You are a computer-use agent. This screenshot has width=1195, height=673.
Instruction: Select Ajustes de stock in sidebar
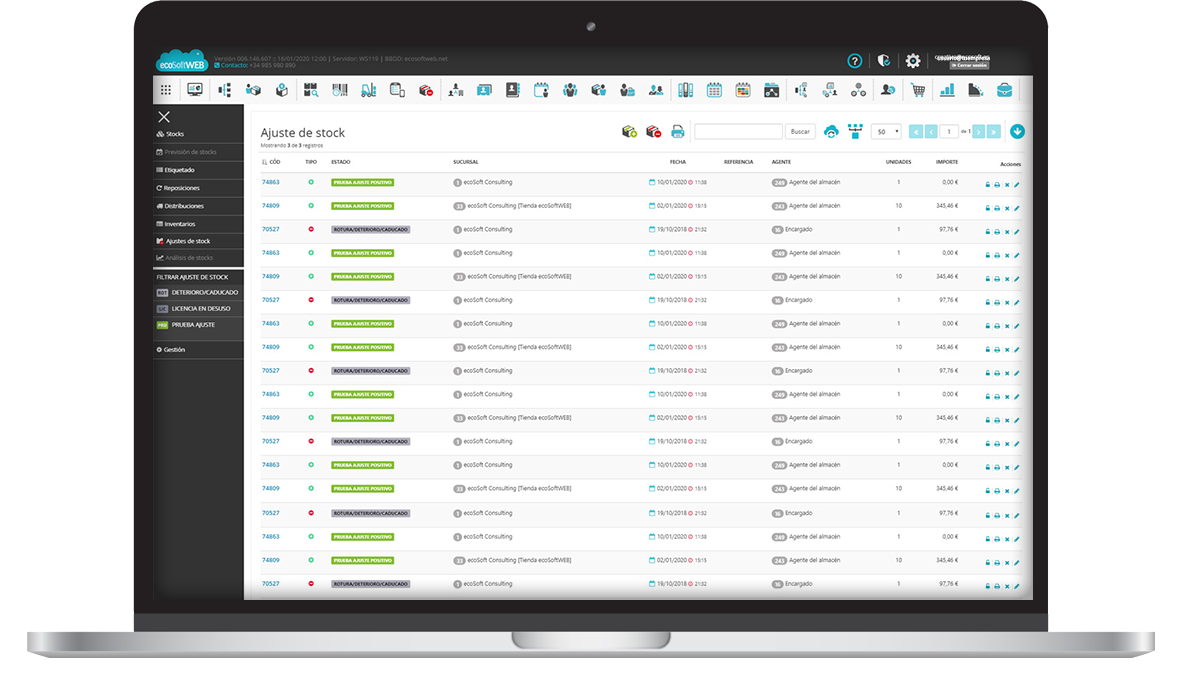[x=197, y=241]
